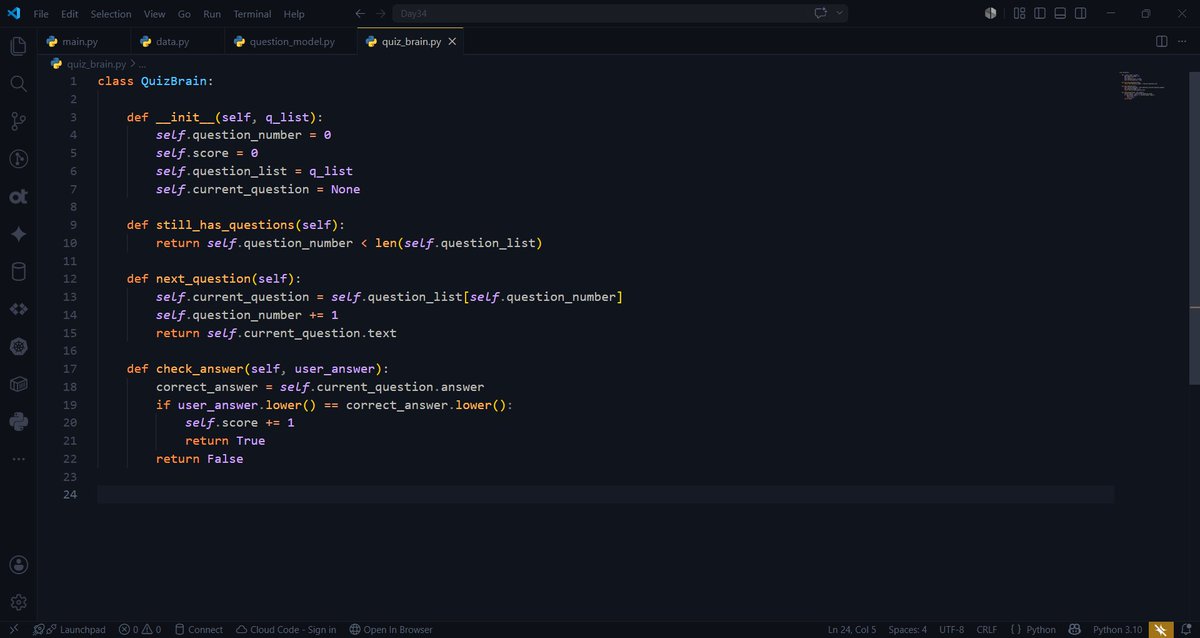The width and height of the screenshot is (1200, 638).
Task: Toggle the bottom panel visibility
Action: point(1061,14)
